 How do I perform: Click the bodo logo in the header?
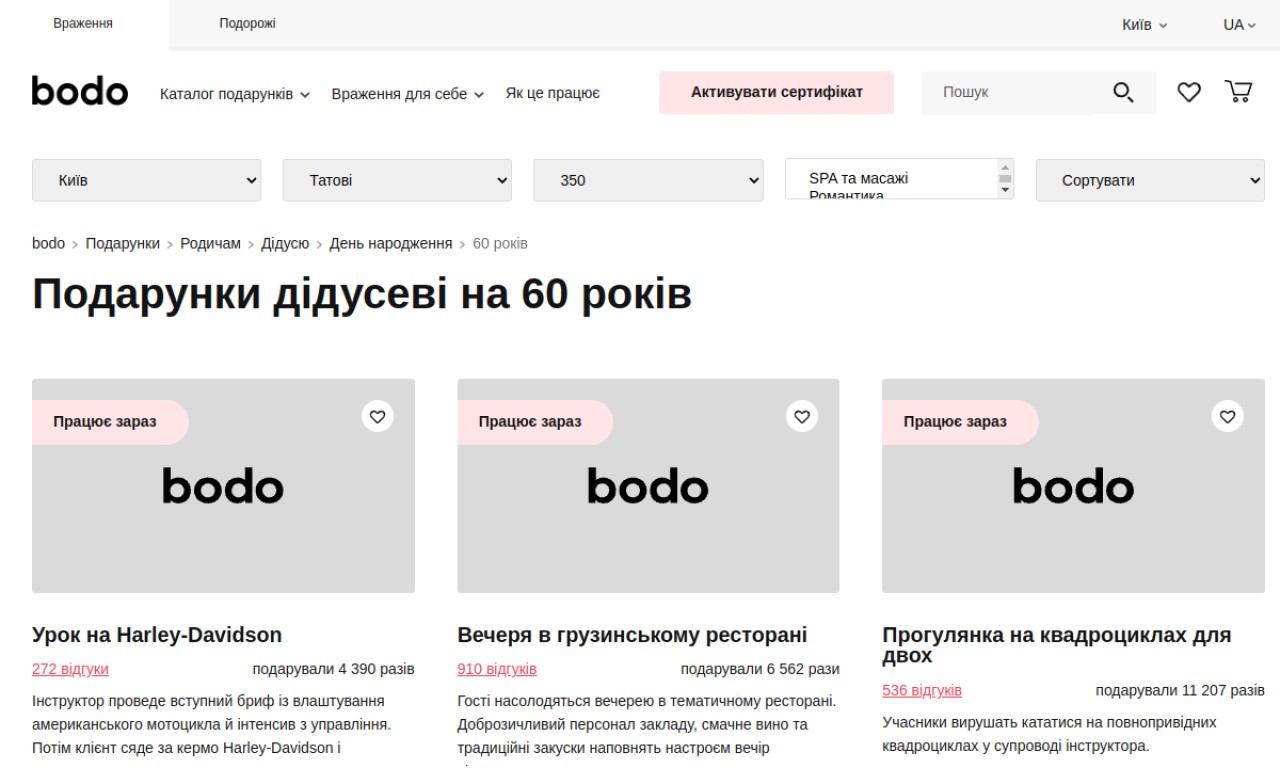80,92
